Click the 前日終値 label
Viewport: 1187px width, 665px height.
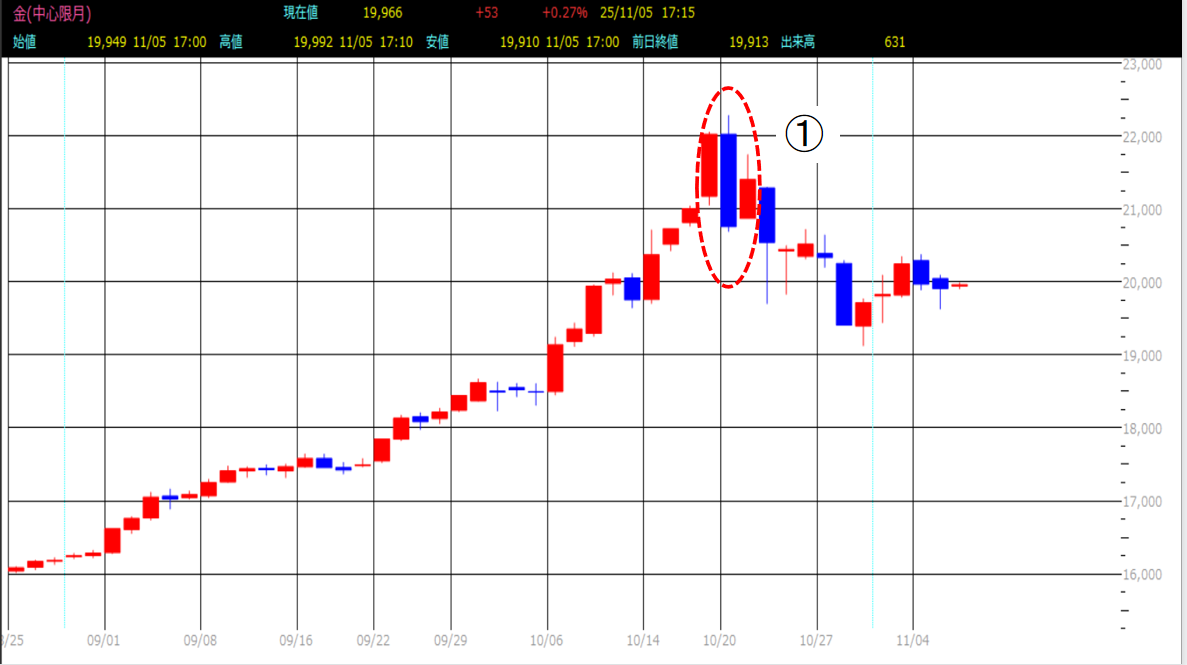(657, 42)
